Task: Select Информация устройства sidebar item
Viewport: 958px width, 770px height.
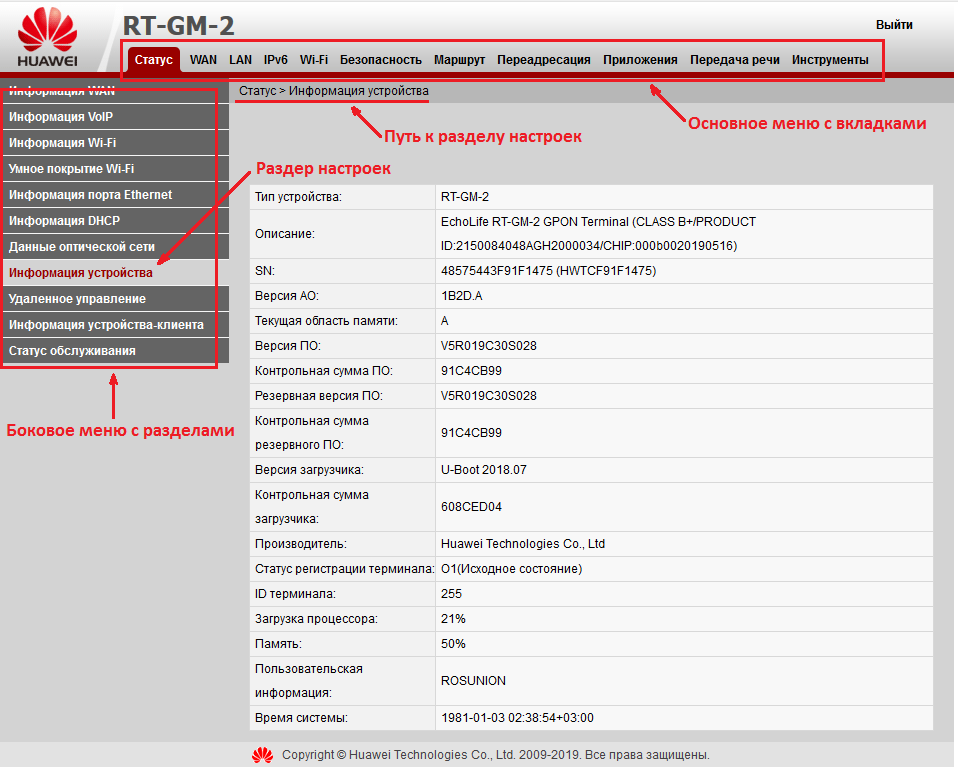Action: [x=116, y=273]
